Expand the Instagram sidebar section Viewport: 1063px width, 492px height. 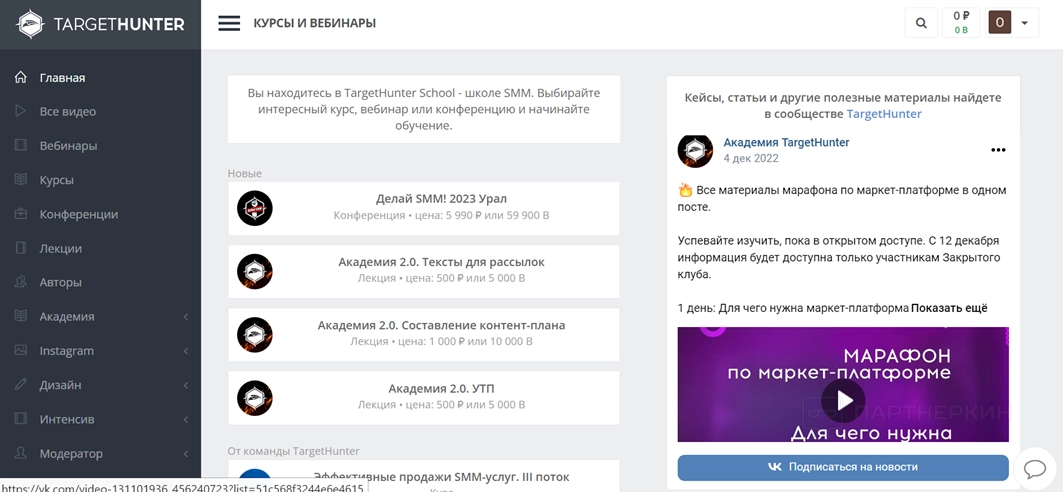(185, 351)
